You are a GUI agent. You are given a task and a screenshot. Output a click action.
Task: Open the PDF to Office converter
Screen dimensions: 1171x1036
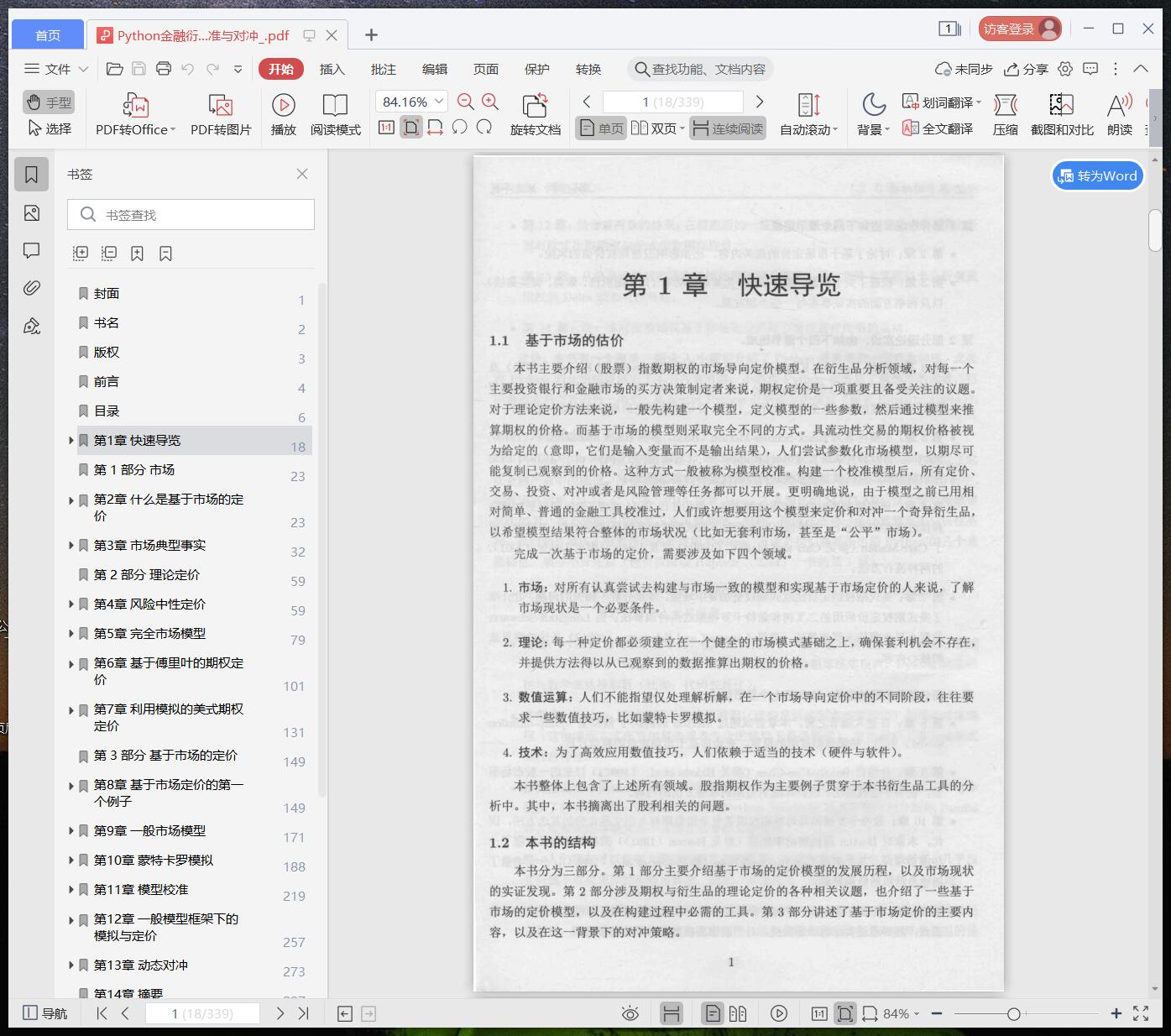coord(135,115)
